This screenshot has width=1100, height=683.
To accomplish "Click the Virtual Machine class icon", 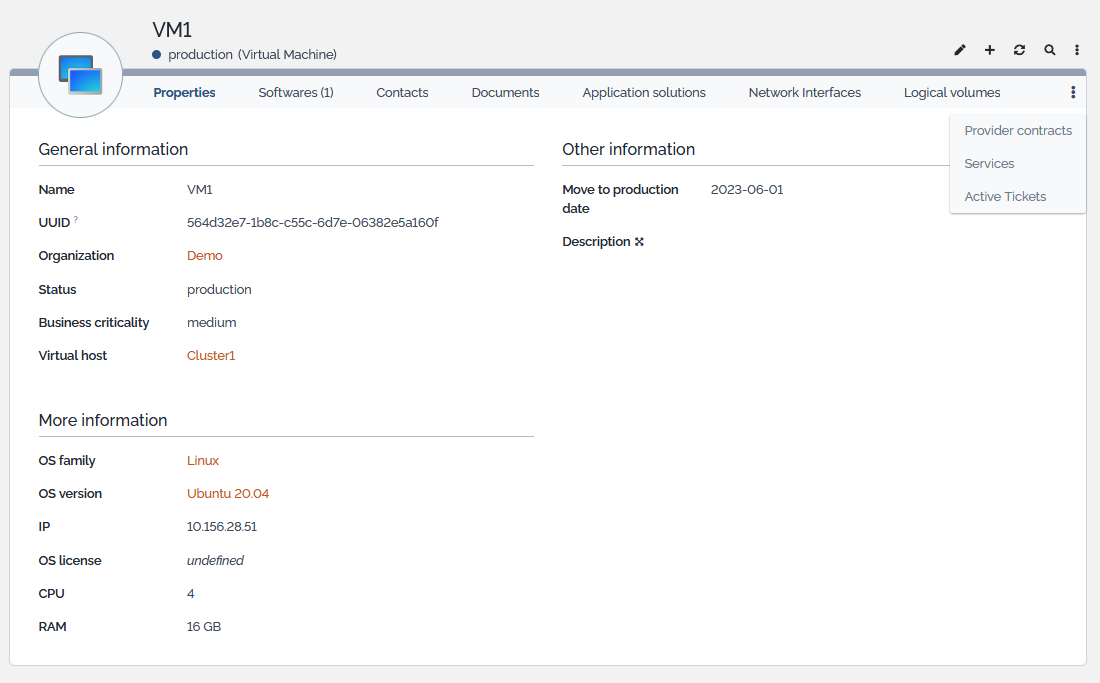I will [x=80, y=75].
